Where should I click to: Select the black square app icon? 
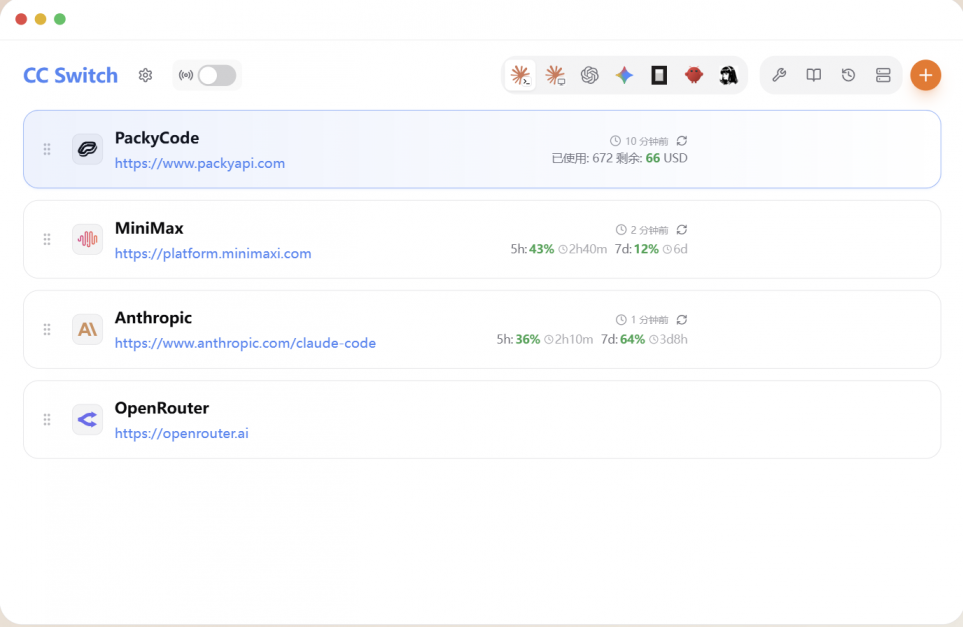pyautogui.click(x=659, y=76)
